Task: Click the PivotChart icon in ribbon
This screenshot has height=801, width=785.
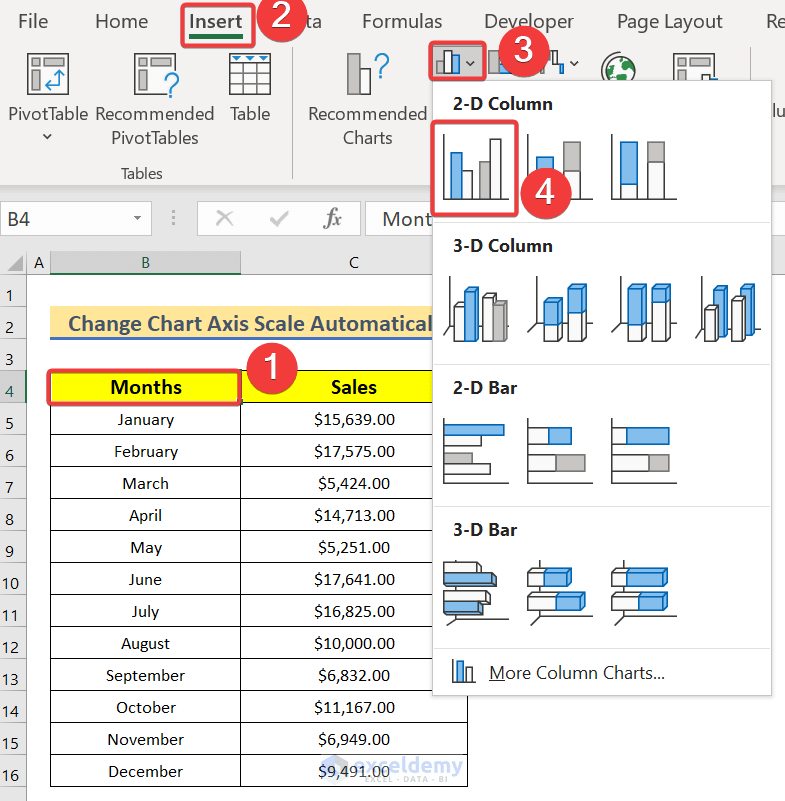Action: pos(695,66)
